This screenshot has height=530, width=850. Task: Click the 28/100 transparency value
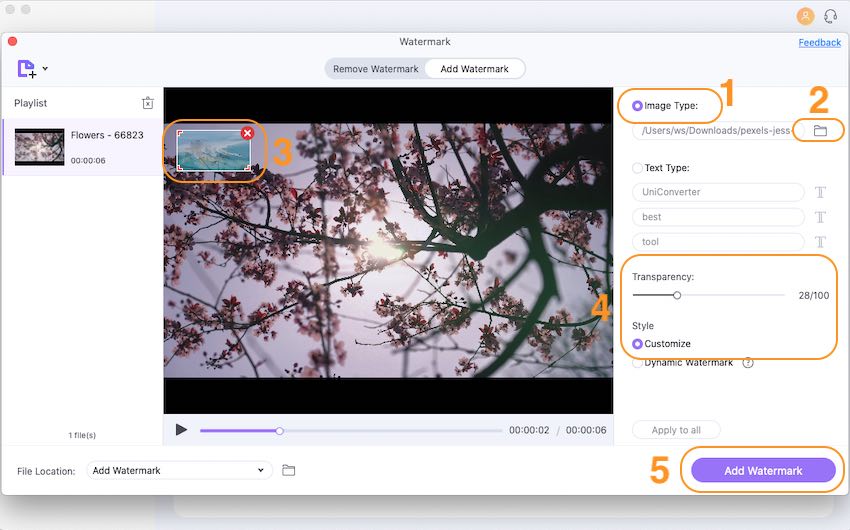[813, 295]
